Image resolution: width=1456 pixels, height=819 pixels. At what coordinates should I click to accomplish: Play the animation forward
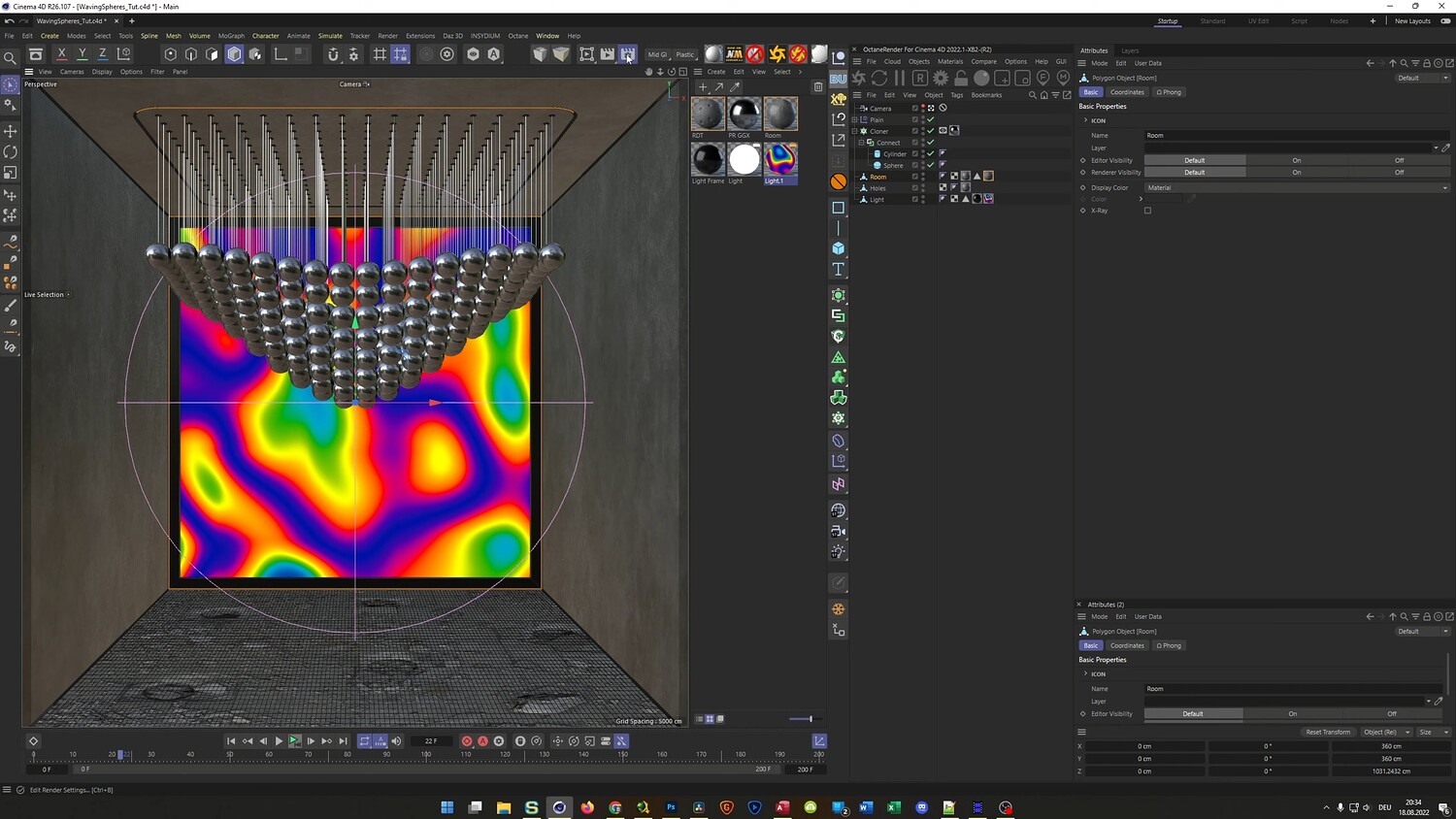pyautogui.click(x=279, y=741)
